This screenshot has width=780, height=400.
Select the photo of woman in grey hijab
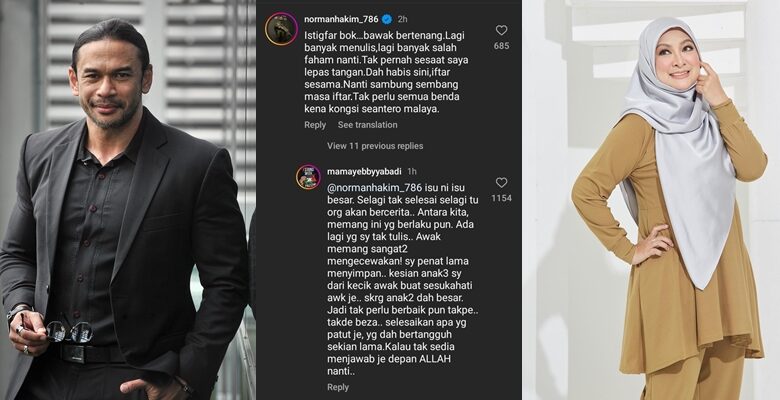point(651,200)
